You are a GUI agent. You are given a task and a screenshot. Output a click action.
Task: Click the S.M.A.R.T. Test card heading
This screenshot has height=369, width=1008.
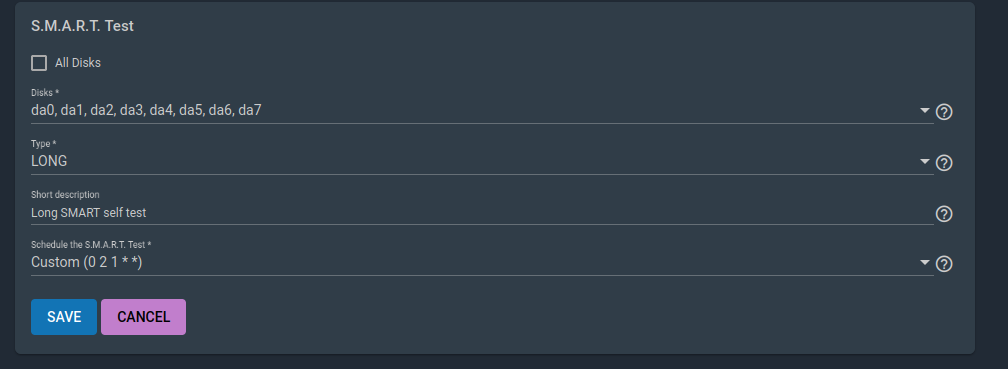(82, 26)
